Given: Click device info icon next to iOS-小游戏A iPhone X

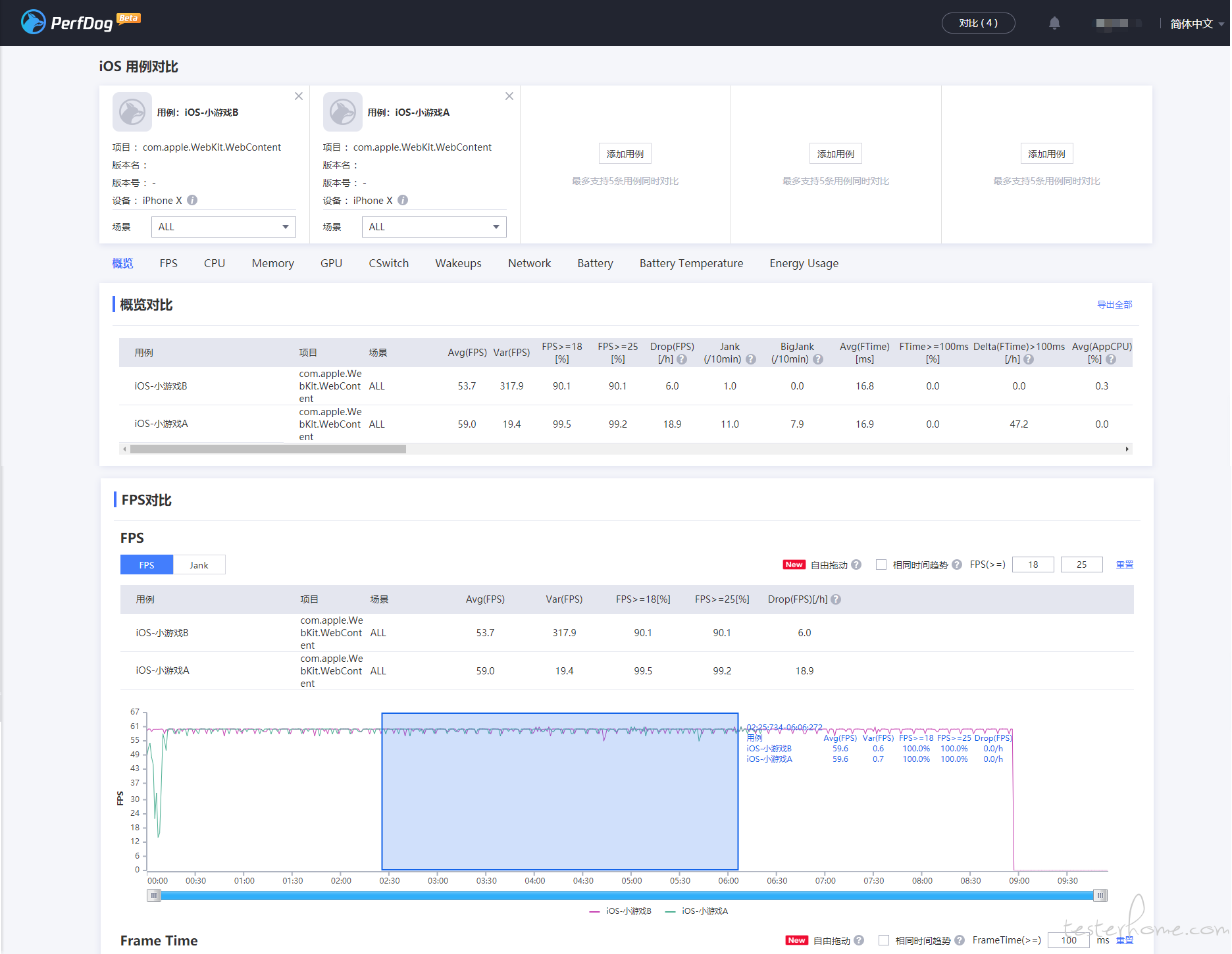Looking at the screenshot, I should [x=403, y=200].
